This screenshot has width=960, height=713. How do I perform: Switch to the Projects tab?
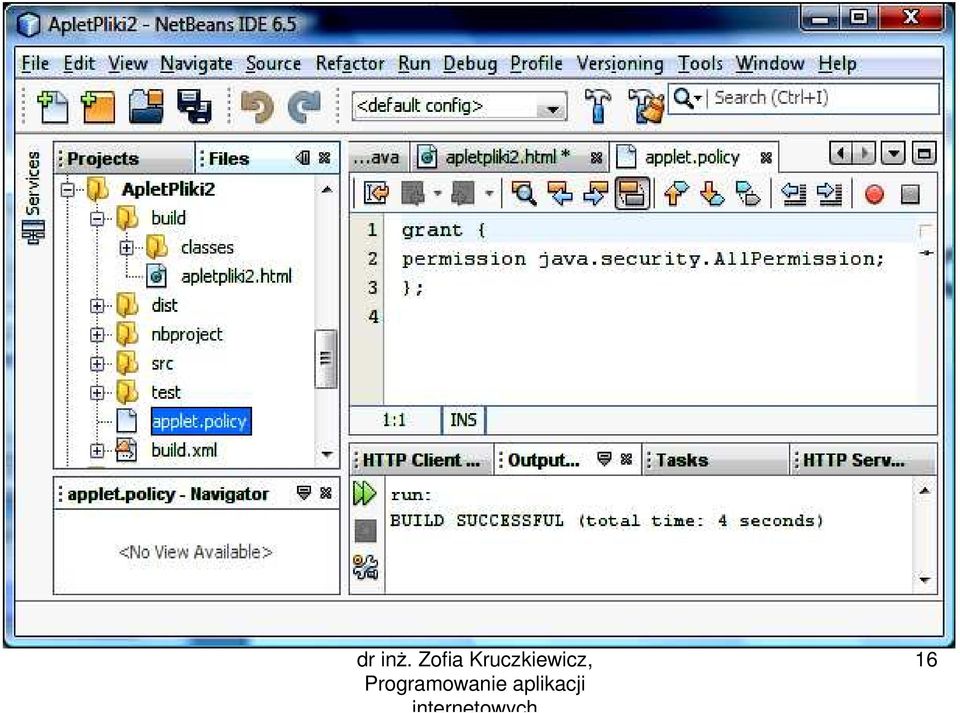[103, 159]
